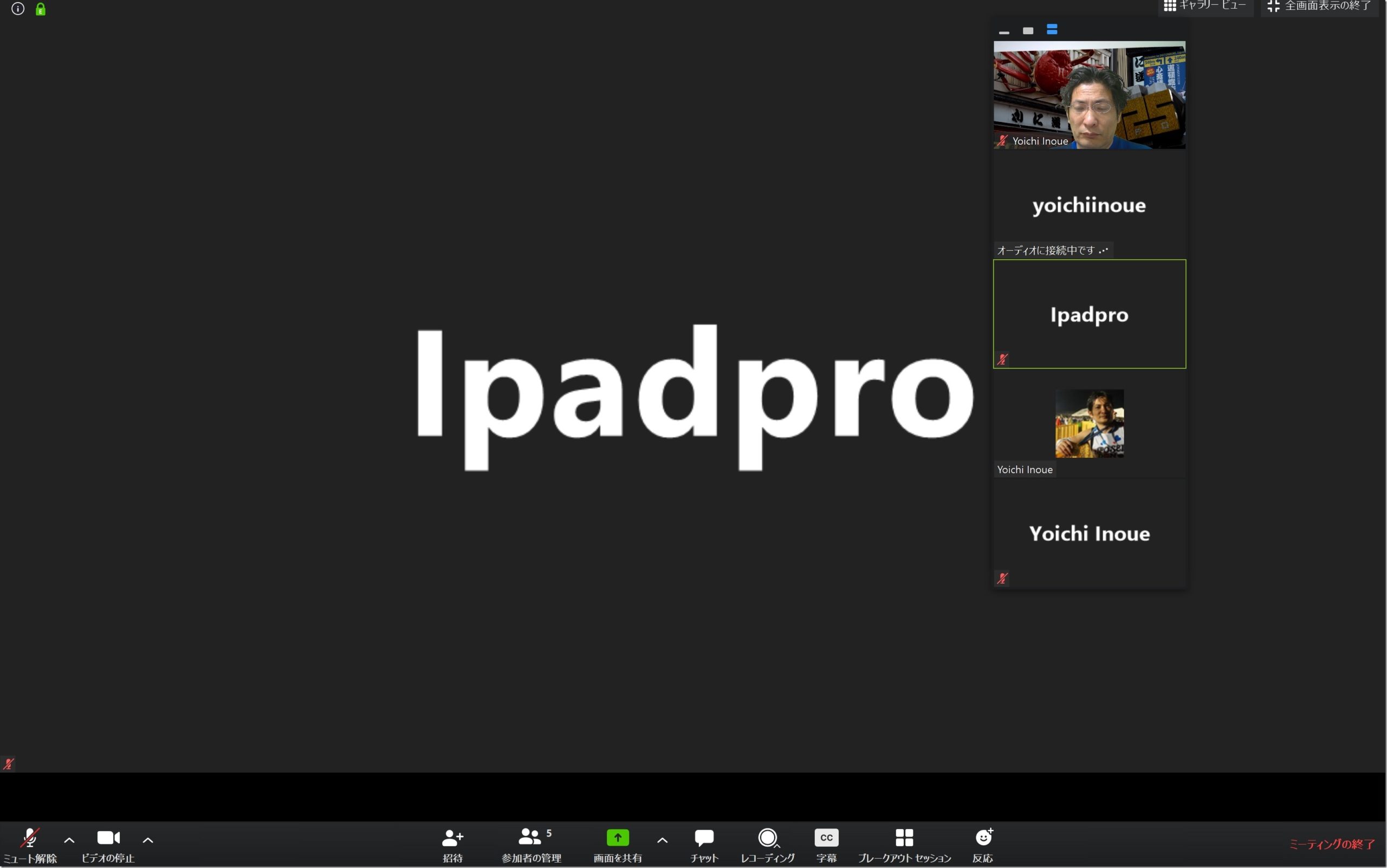Select Yoichi Inoue webcam video thumbnail
This screenshot has height=868, width=1387.
(x=1090, y=95)
